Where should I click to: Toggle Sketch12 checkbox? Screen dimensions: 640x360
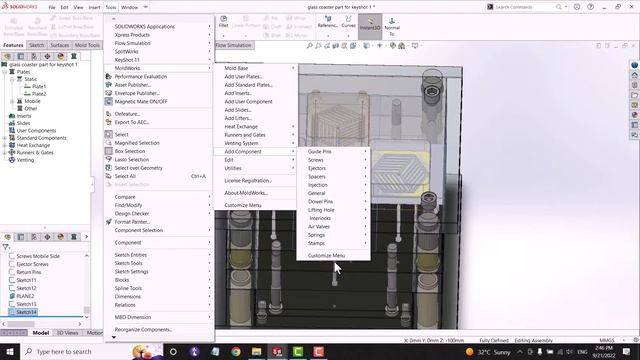pyautogui.click(x=12, y=288)
